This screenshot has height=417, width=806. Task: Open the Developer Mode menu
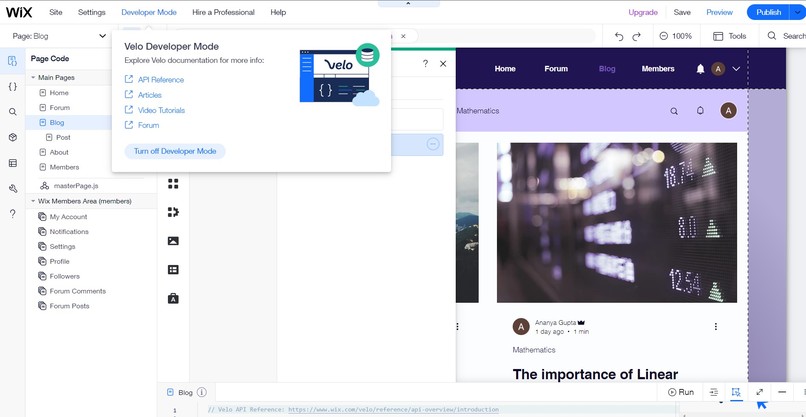point(149,12)
